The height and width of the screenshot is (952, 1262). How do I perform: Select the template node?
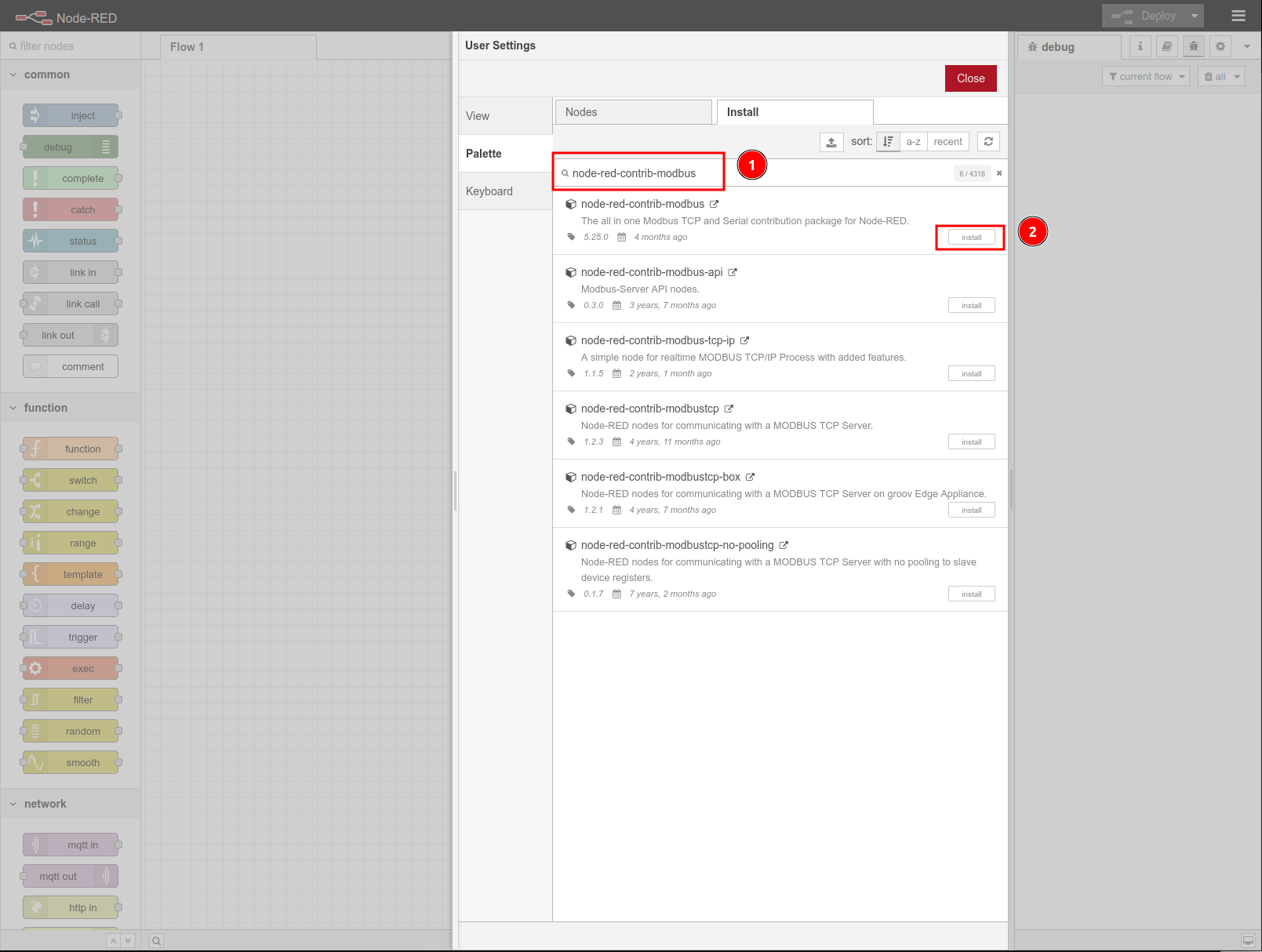click(71, 574)
